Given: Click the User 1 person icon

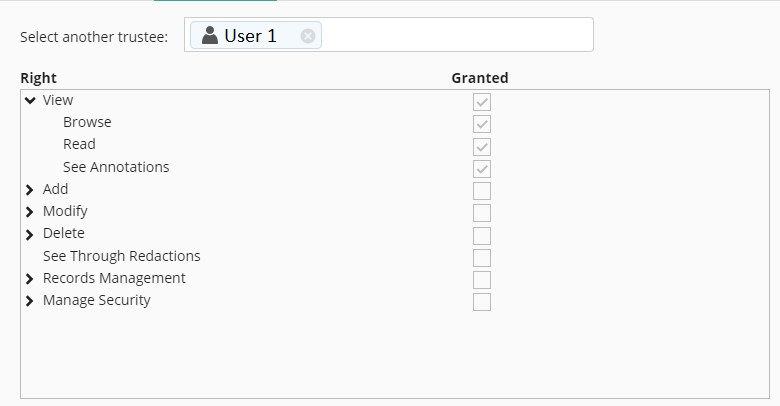Looking at the screenshot, I should point(210,36).
